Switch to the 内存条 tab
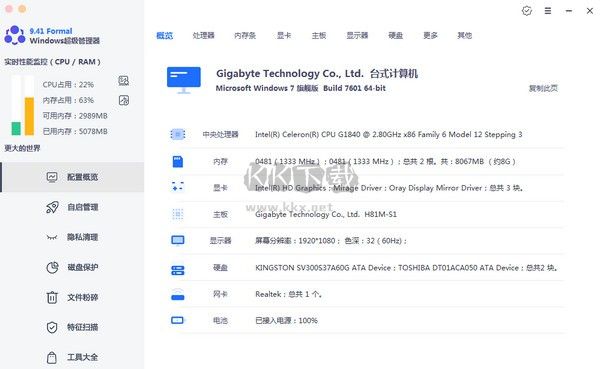Image resolution: width=600 pixels, height=369 pixels. (245, 36)
